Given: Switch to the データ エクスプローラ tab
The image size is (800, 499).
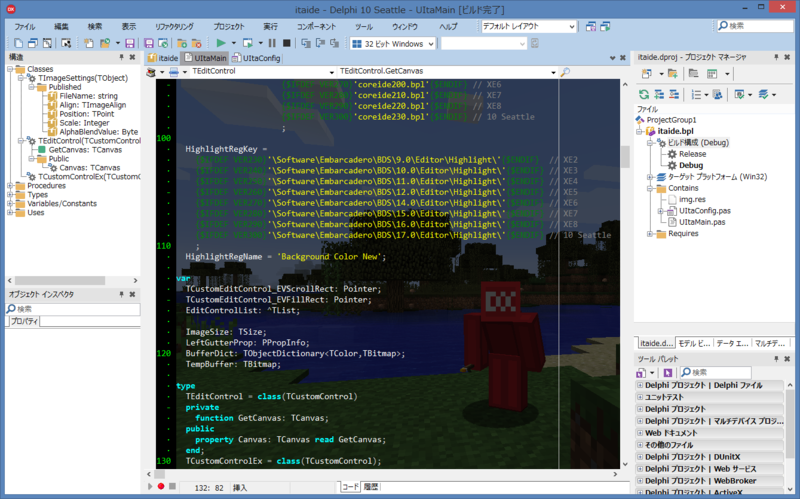Looking at the screenshot, I should (x=732, y=343).
